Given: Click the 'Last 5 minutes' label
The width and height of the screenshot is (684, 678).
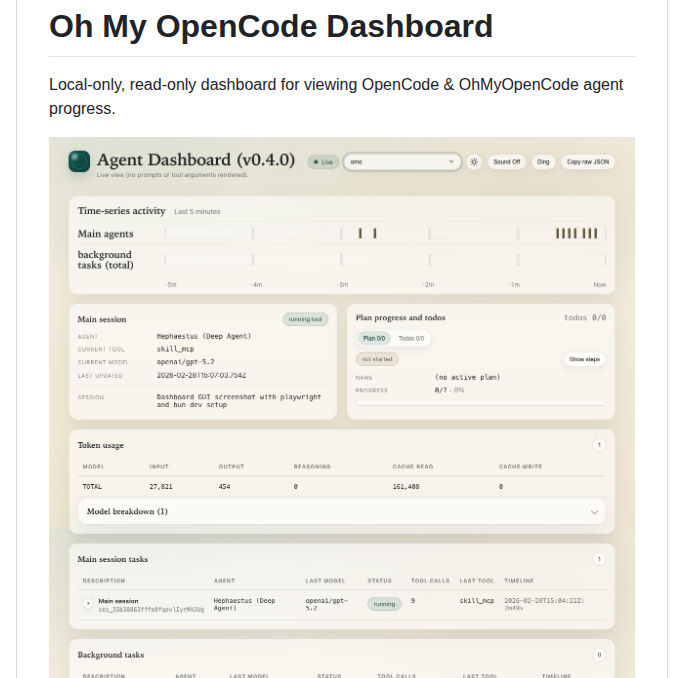Looking at the screenshot, I should coord(197,212).
